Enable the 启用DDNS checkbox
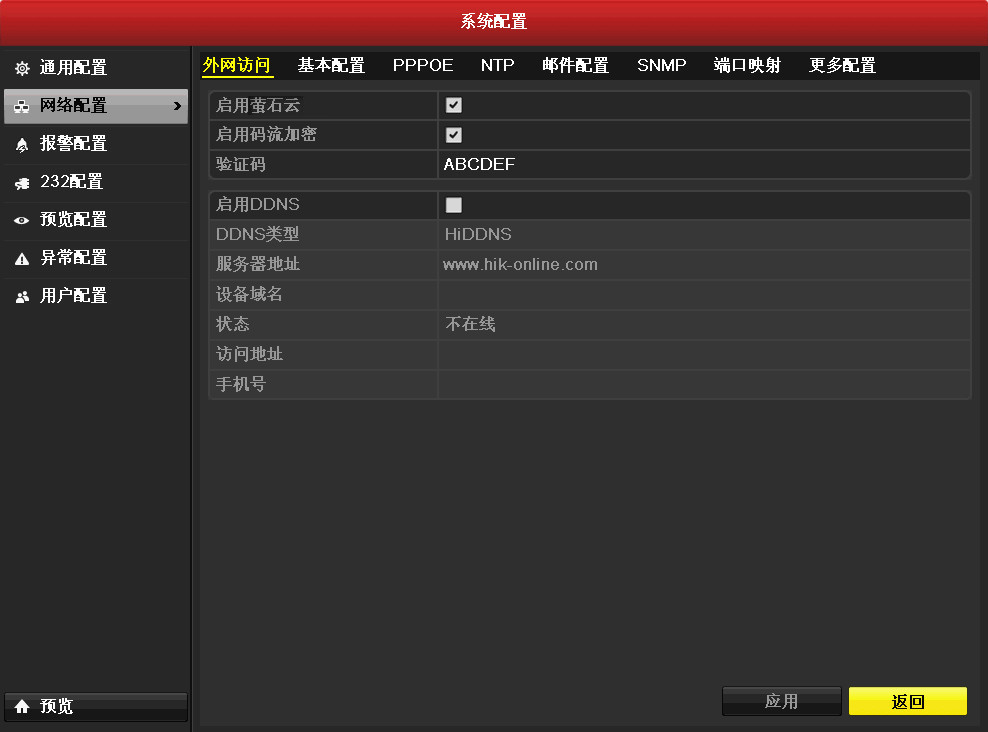Image resolution: width=988 pixels, height=732 pixels. (454, 205)
